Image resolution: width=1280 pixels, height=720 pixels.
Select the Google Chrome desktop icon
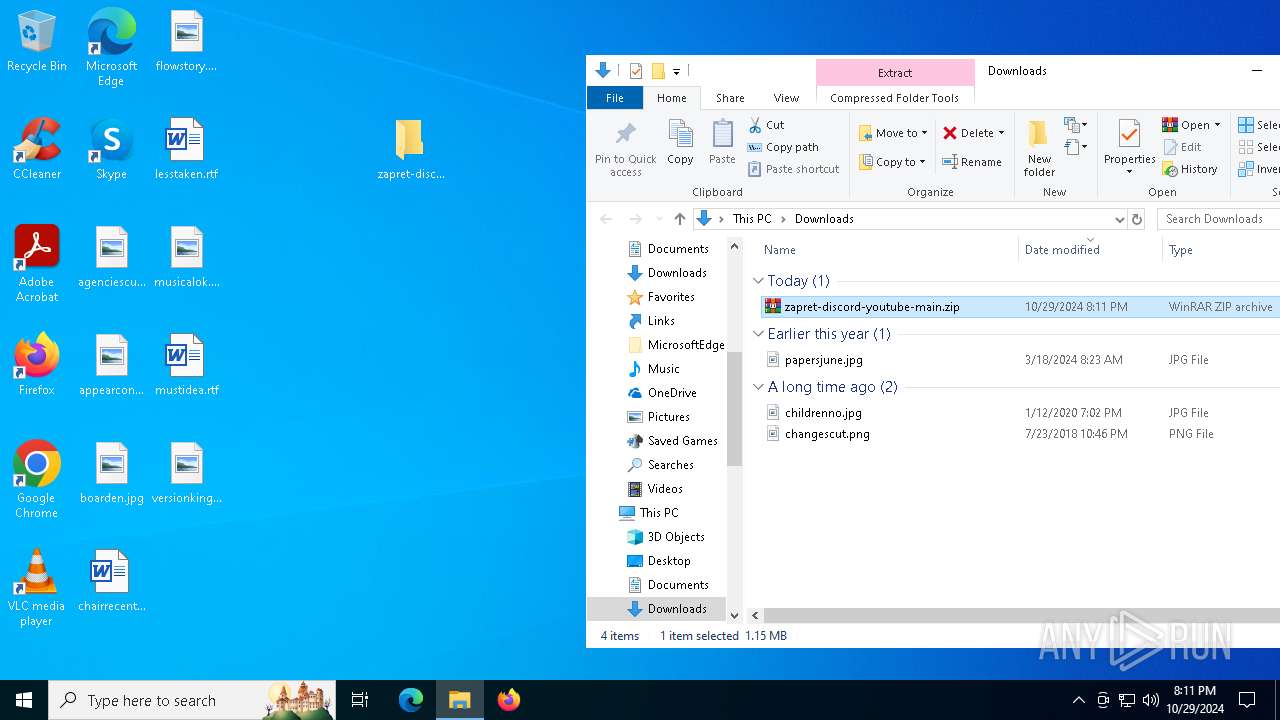coord(37,480)
